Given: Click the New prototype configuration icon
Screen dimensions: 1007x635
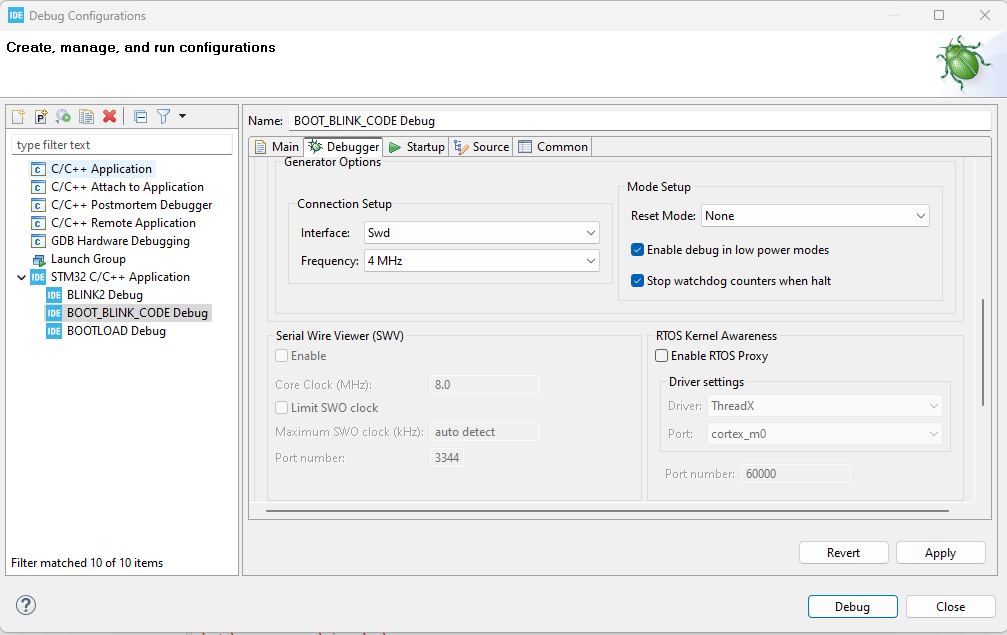Looking at the screenshot, I should (x=41, y=117).
